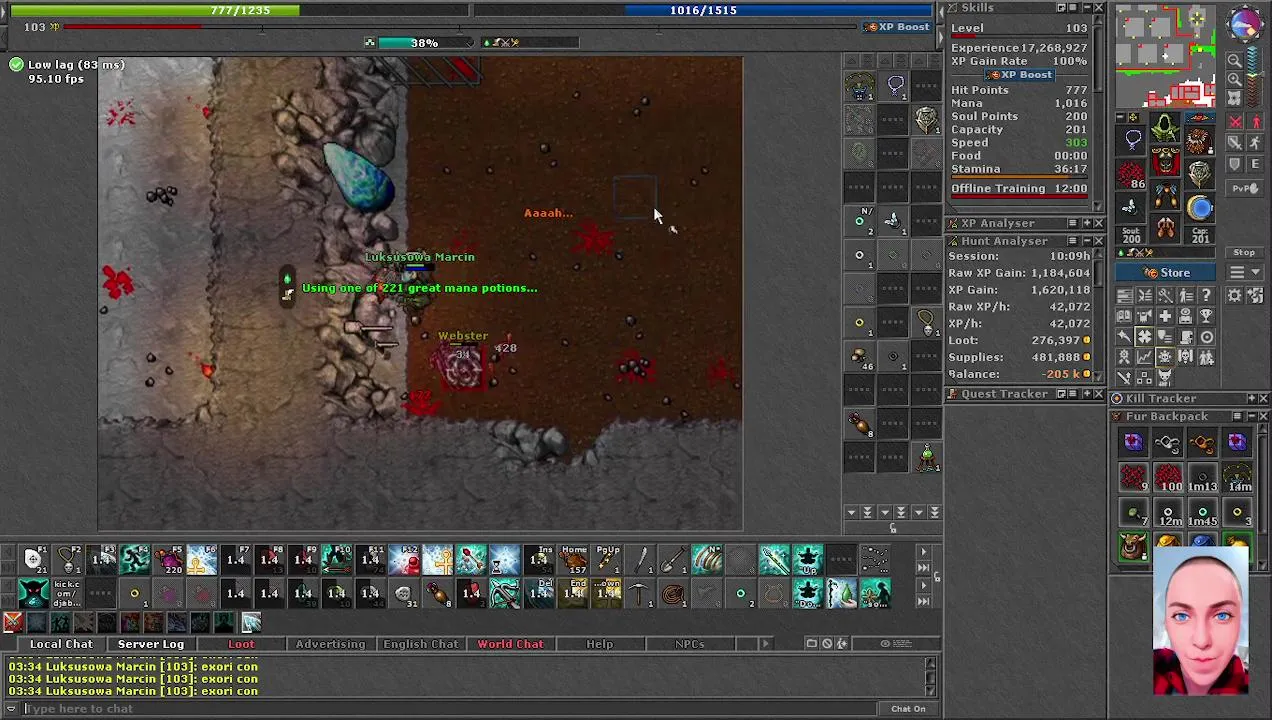Expand the XP Analyser panel

[1086, 223]
